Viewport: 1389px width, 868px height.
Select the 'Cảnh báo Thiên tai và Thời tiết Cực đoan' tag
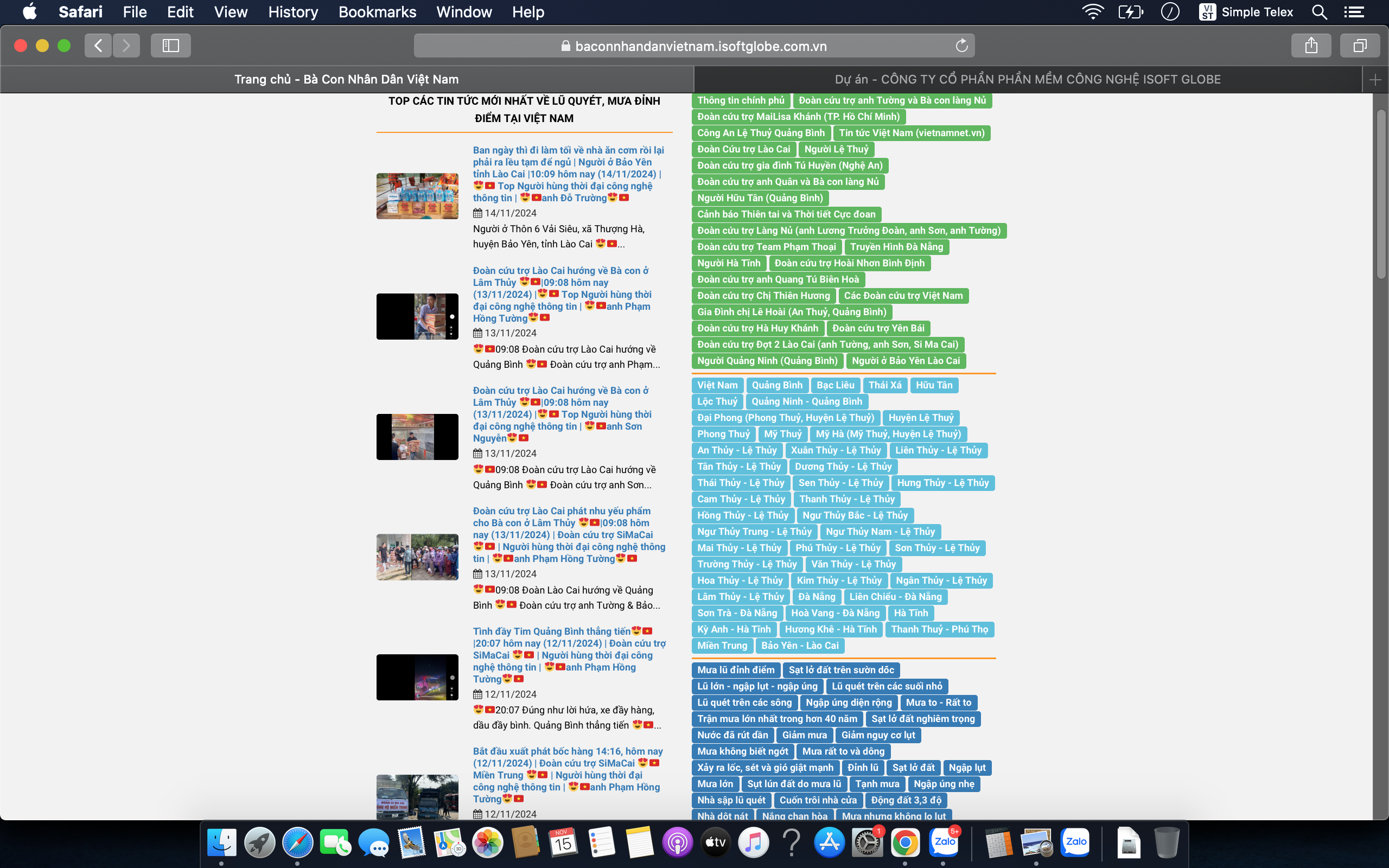[x=786, y=214]
